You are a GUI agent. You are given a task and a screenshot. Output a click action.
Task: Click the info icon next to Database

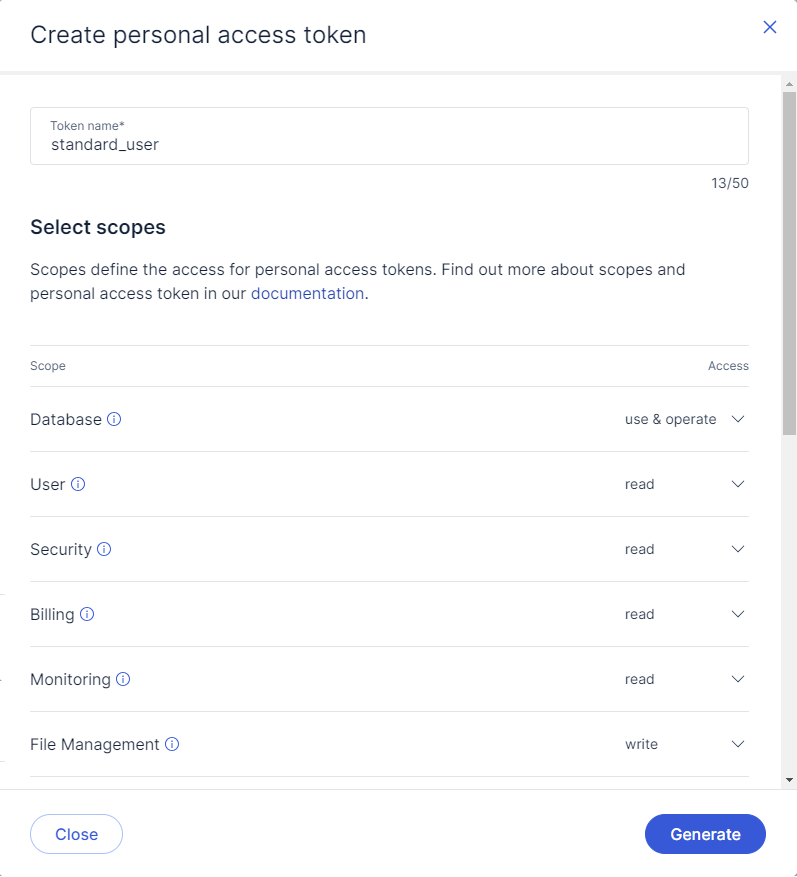tap(114, 419)
